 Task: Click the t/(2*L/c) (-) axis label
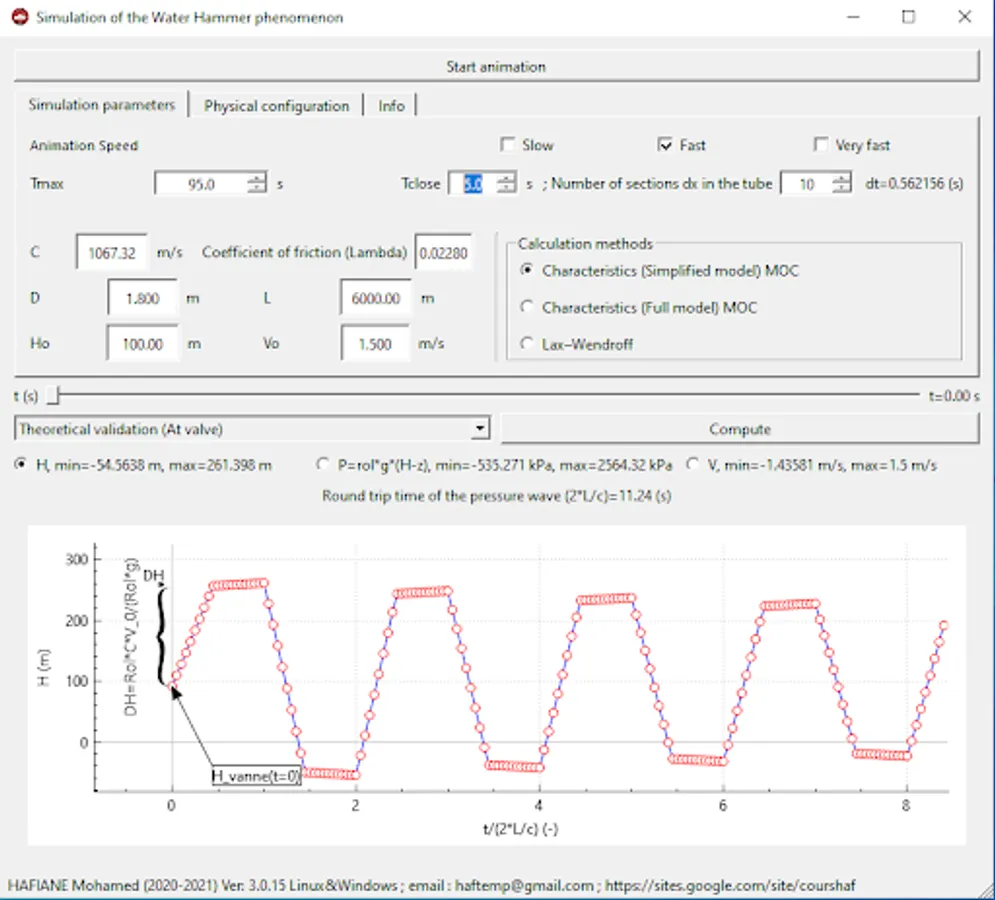point(520,828)
